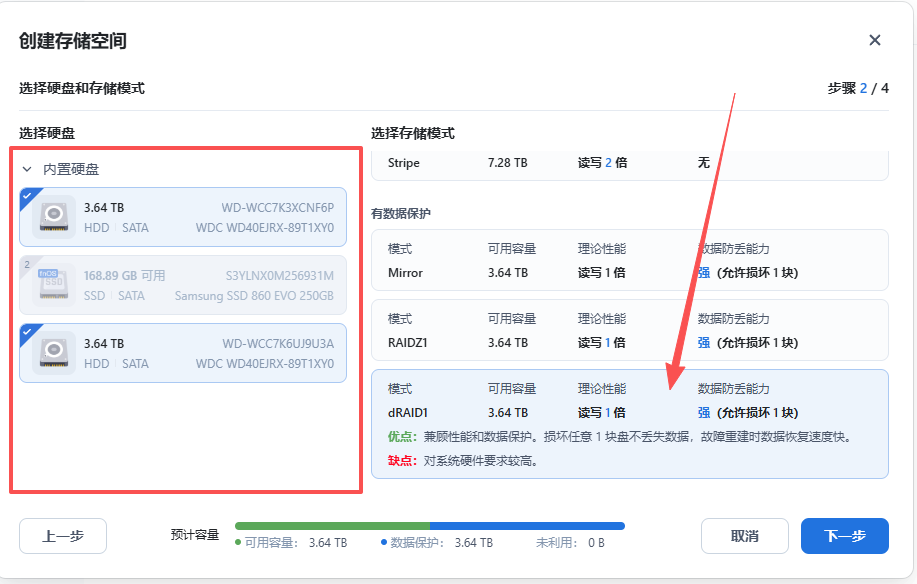The height and width of the screenshot is (584, 917).
Task: Go back with the 上一步 button
Action: click(63, 536)
